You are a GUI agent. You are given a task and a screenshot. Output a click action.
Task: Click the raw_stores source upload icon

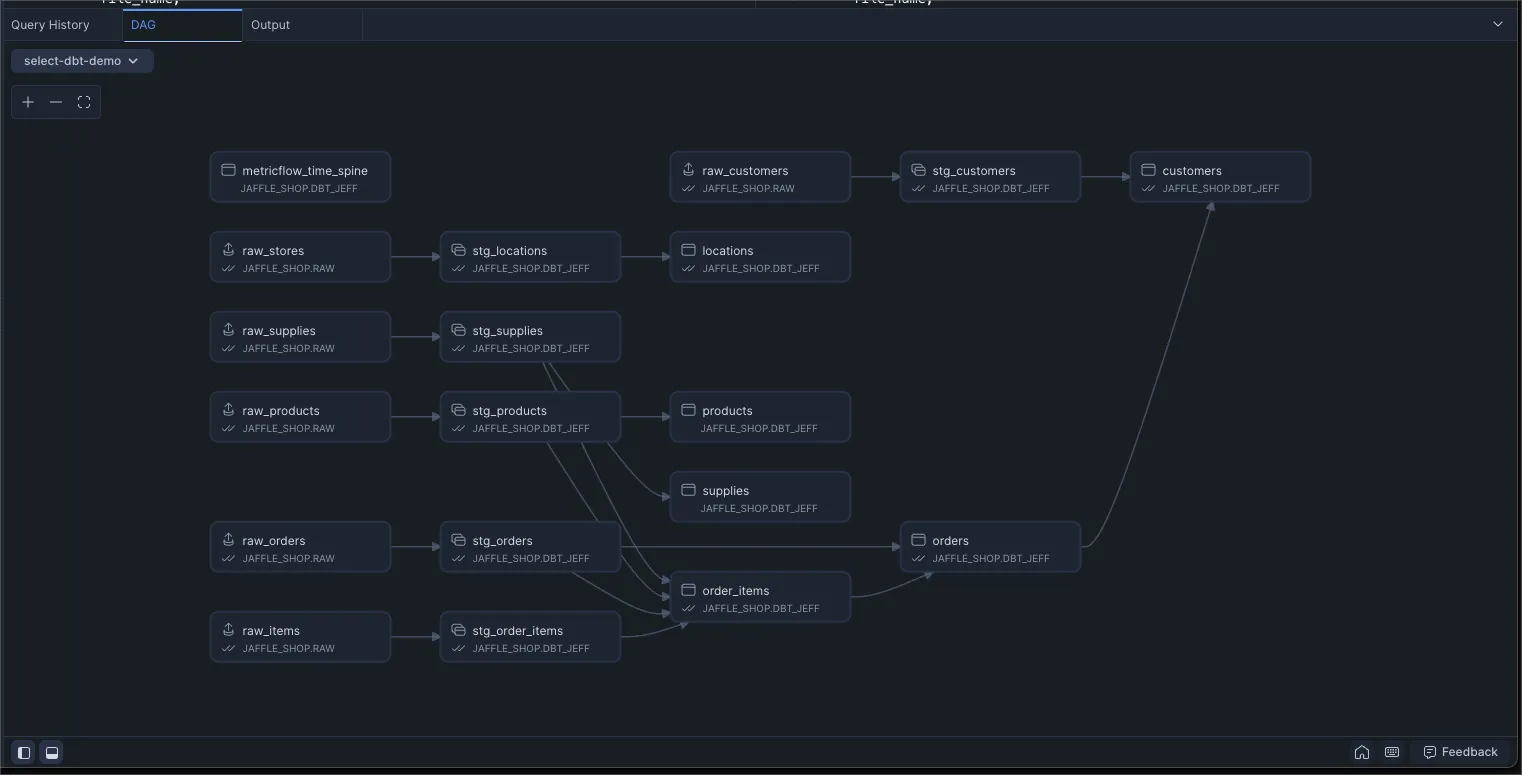[x=228, y=250]
